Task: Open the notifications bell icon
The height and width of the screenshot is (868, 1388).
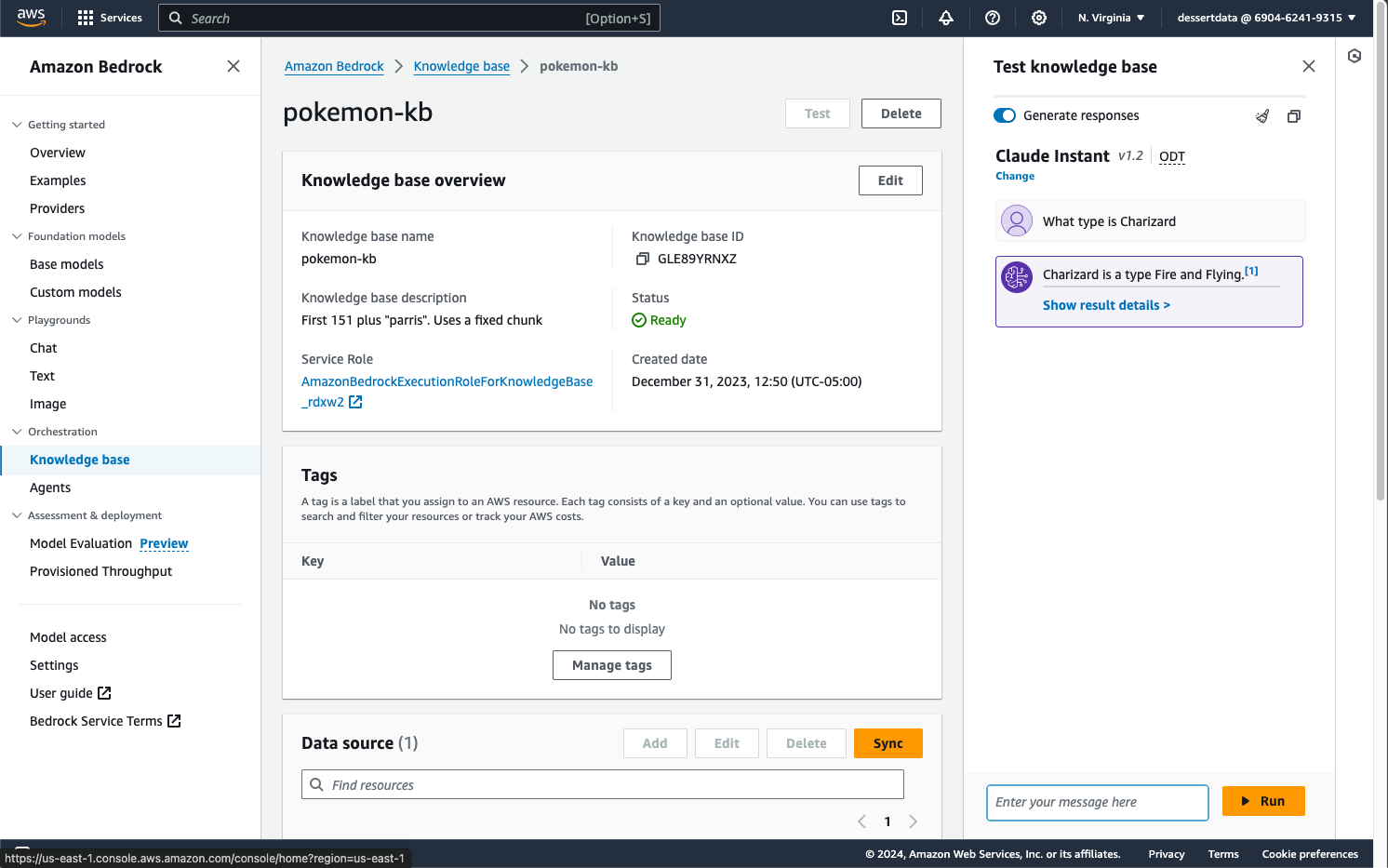Action: [946, 18]
